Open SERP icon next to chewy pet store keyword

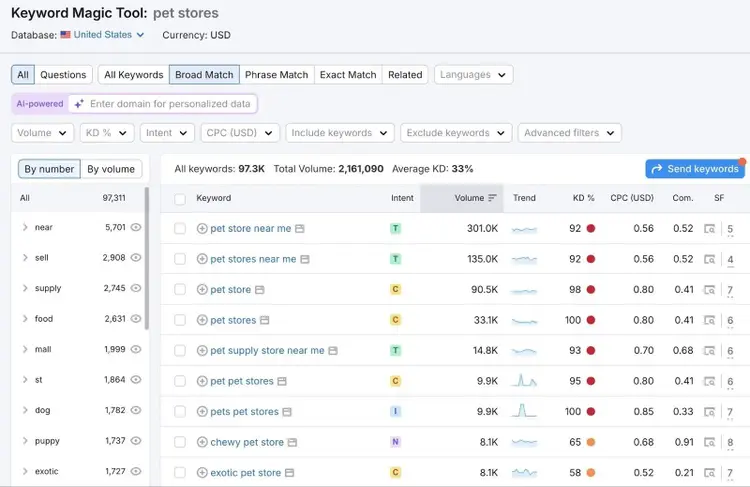click(292, 443)
